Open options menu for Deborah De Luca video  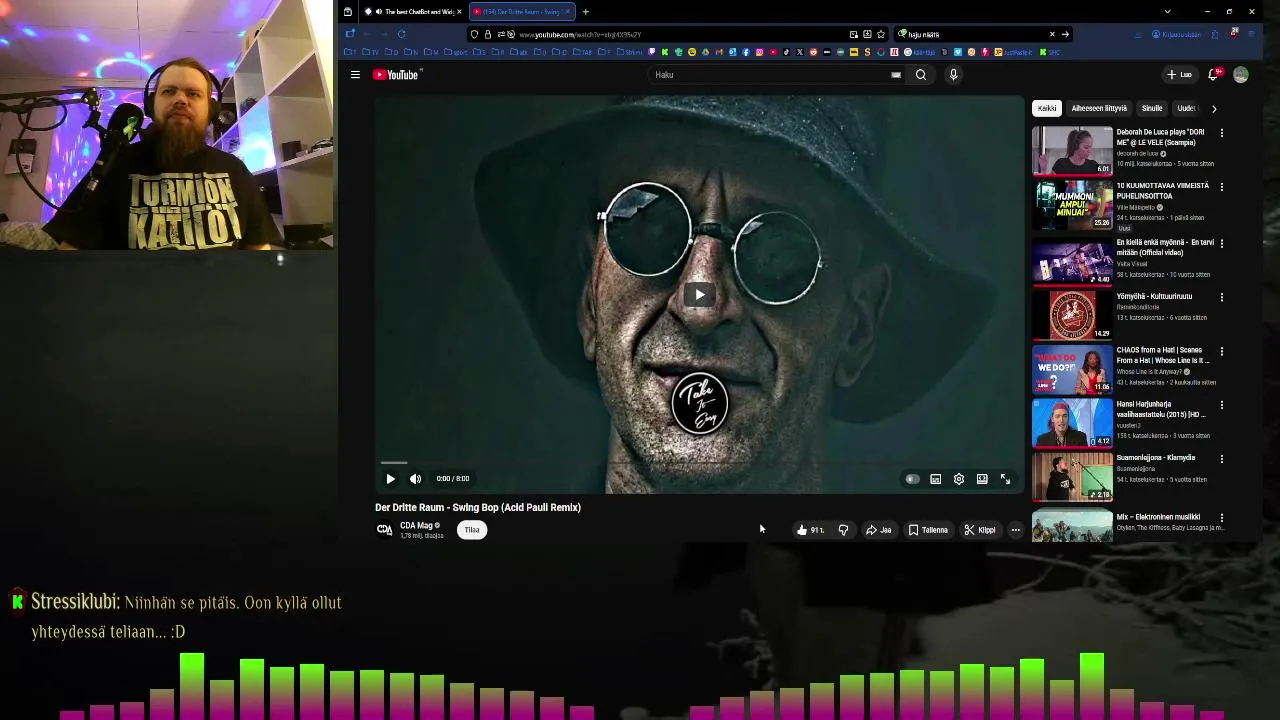[1221, 133]
